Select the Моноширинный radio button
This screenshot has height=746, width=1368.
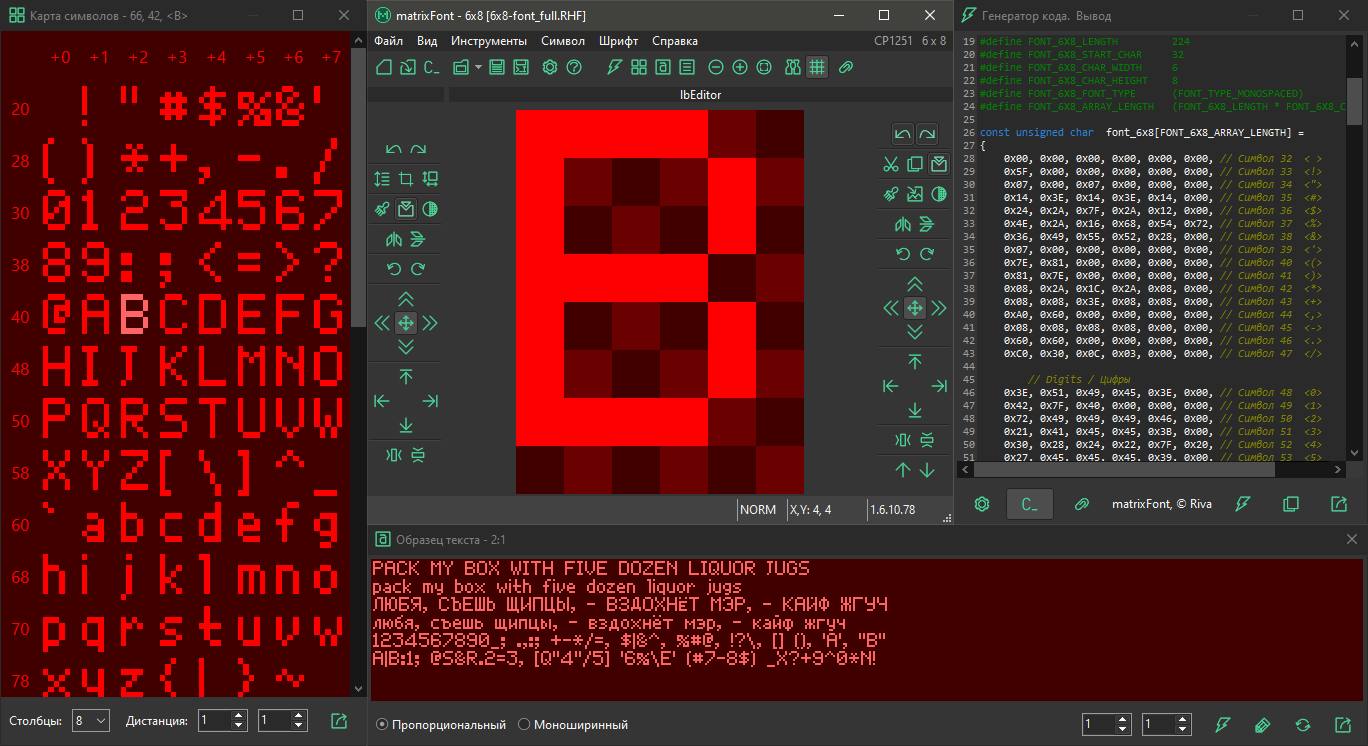pyautogui.click(x=524, y=725)
